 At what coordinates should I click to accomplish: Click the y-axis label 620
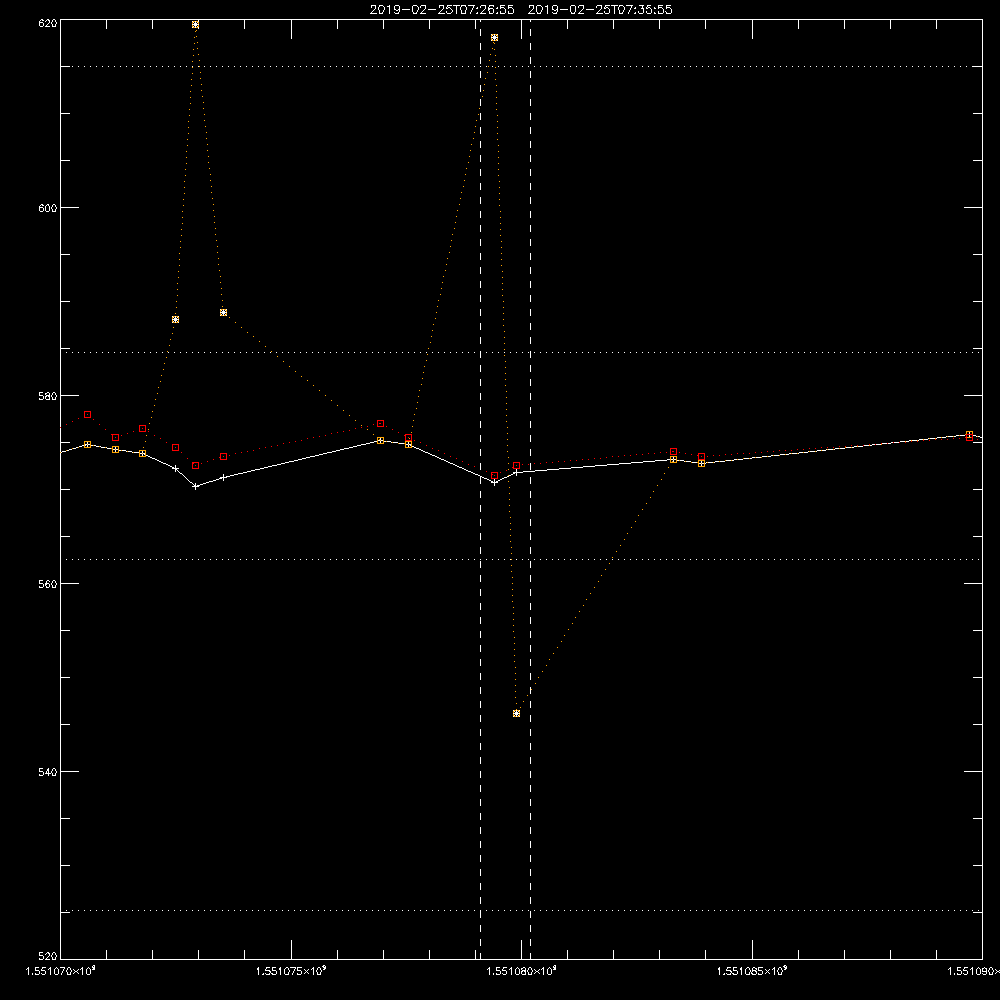pos(48,24)
